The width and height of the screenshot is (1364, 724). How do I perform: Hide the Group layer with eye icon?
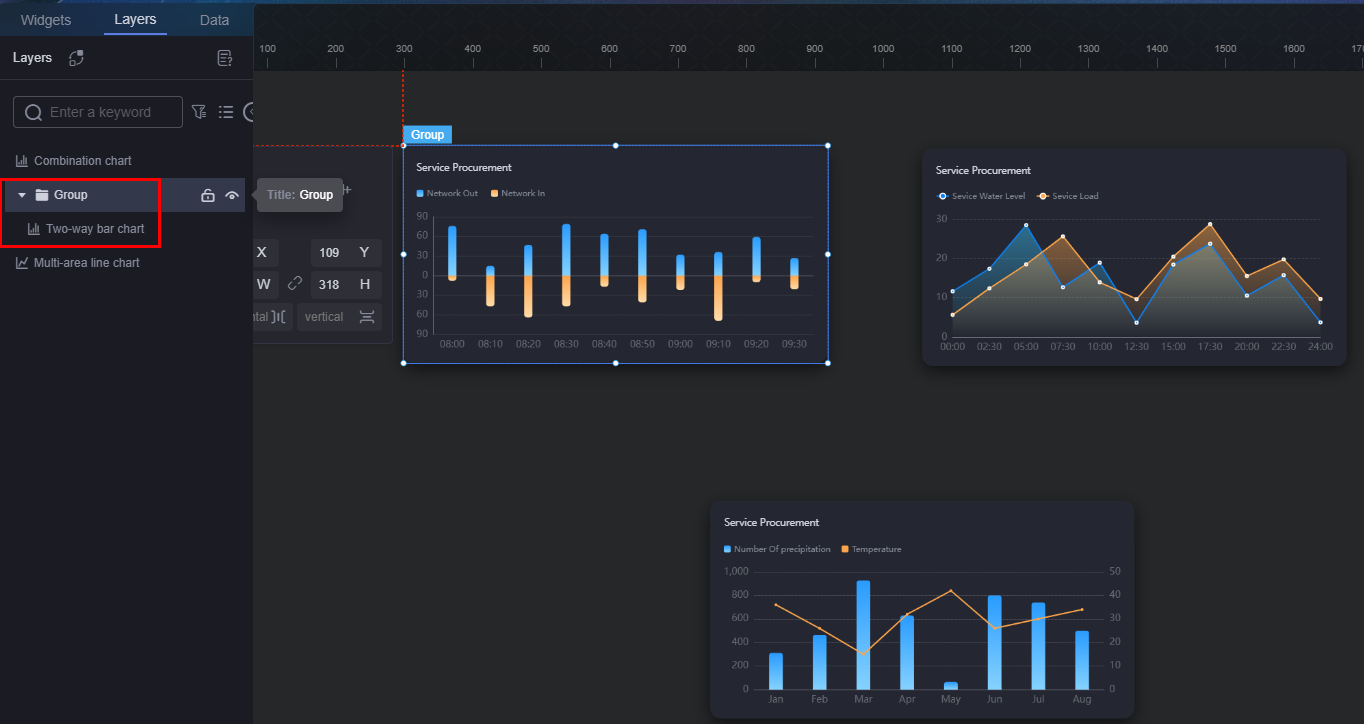point(232,196)
